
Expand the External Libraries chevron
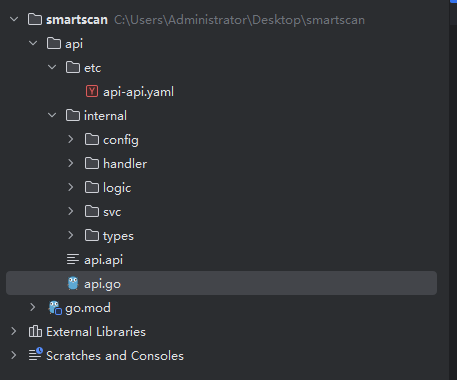(x=14, y=331)
